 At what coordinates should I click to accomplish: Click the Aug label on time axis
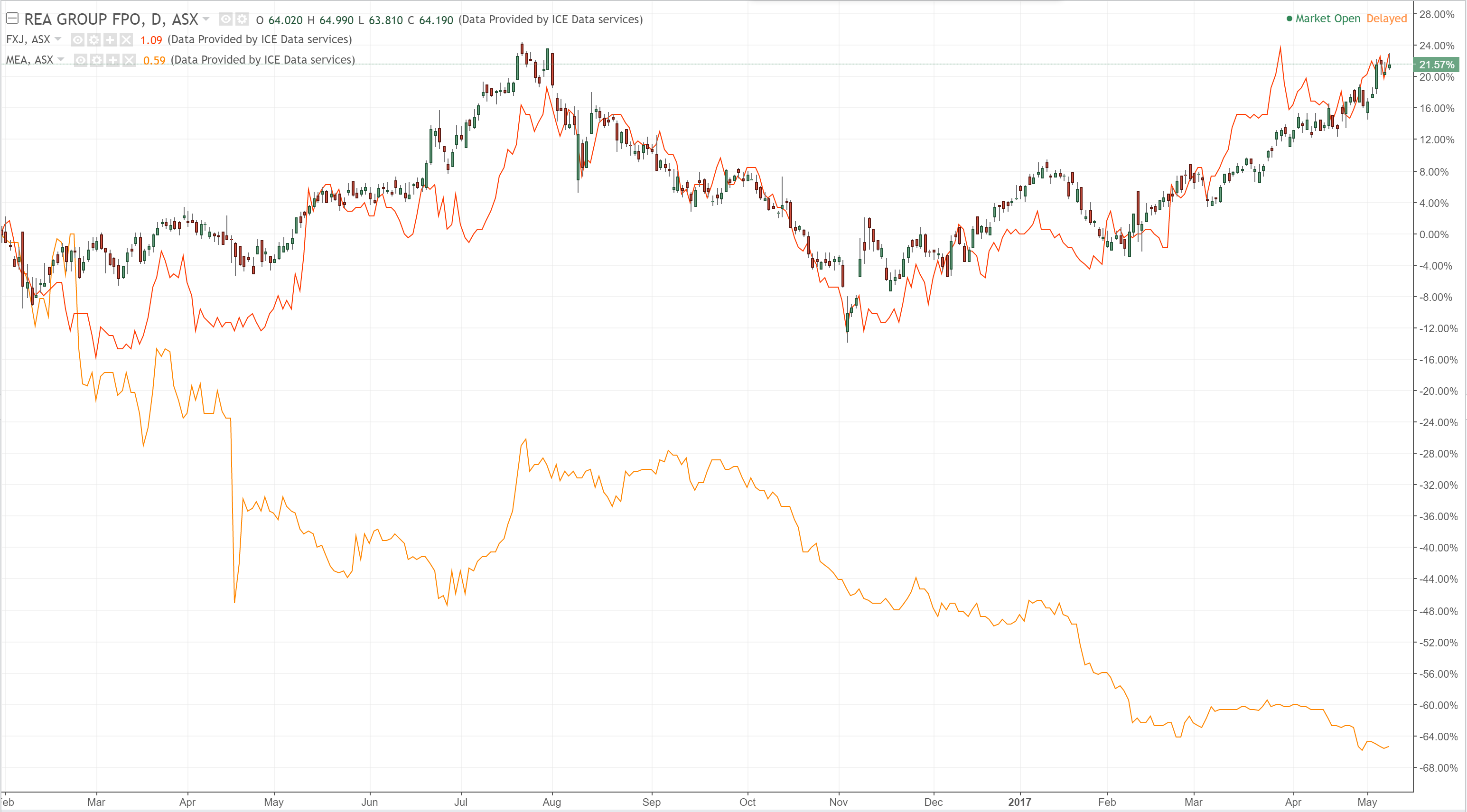coord(551,802)
